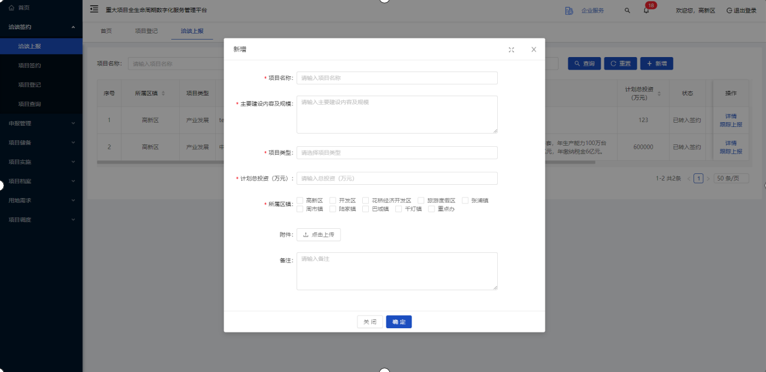The image size is (766, 372).
Task: Click the 项目名称 search input behind dialog
Action: (x=176, y=64)
